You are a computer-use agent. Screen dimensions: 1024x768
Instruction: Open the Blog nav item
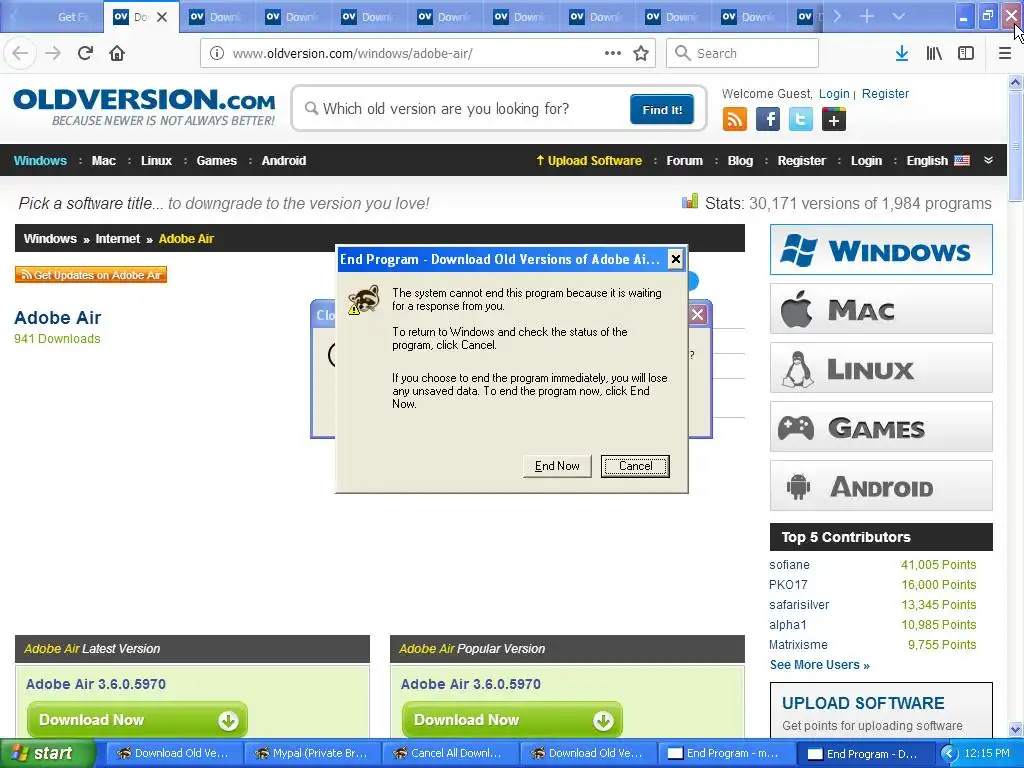pos(740,161)
